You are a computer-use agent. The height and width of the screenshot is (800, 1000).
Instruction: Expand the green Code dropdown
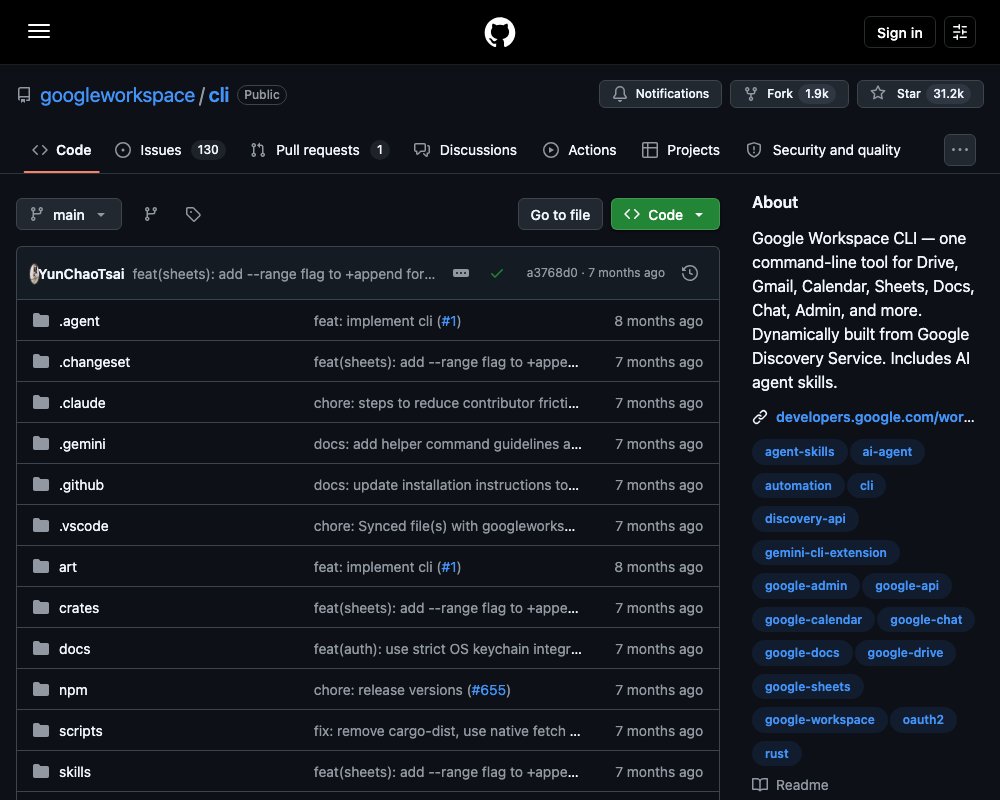coord(665,214)
